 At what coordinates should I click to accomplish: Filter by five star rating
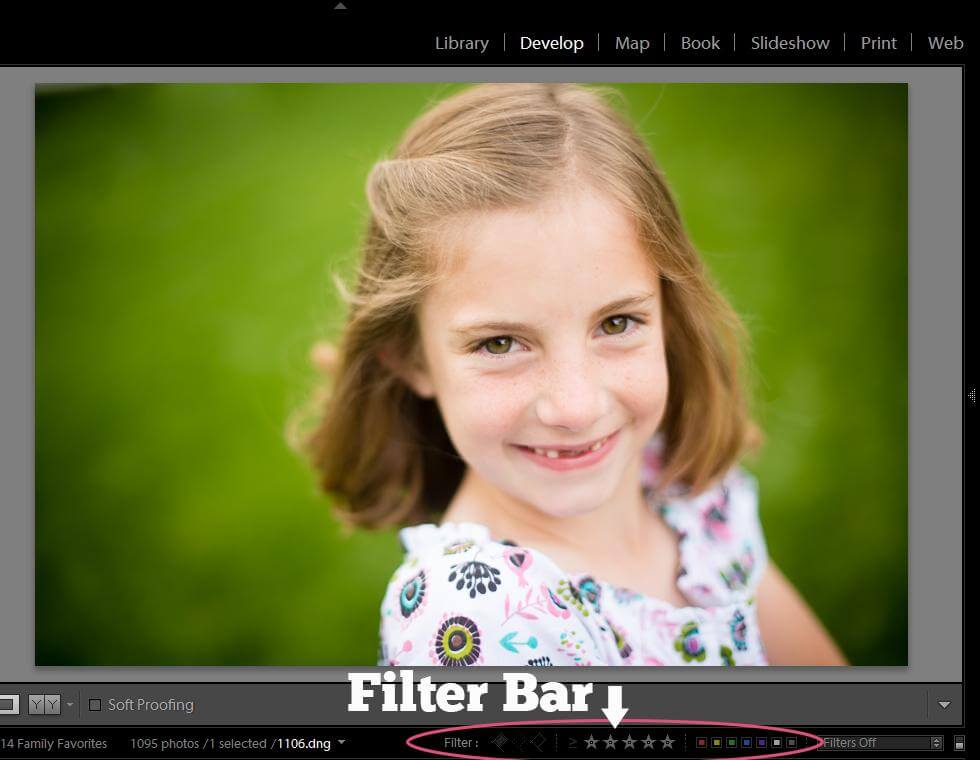coord(668,742)
